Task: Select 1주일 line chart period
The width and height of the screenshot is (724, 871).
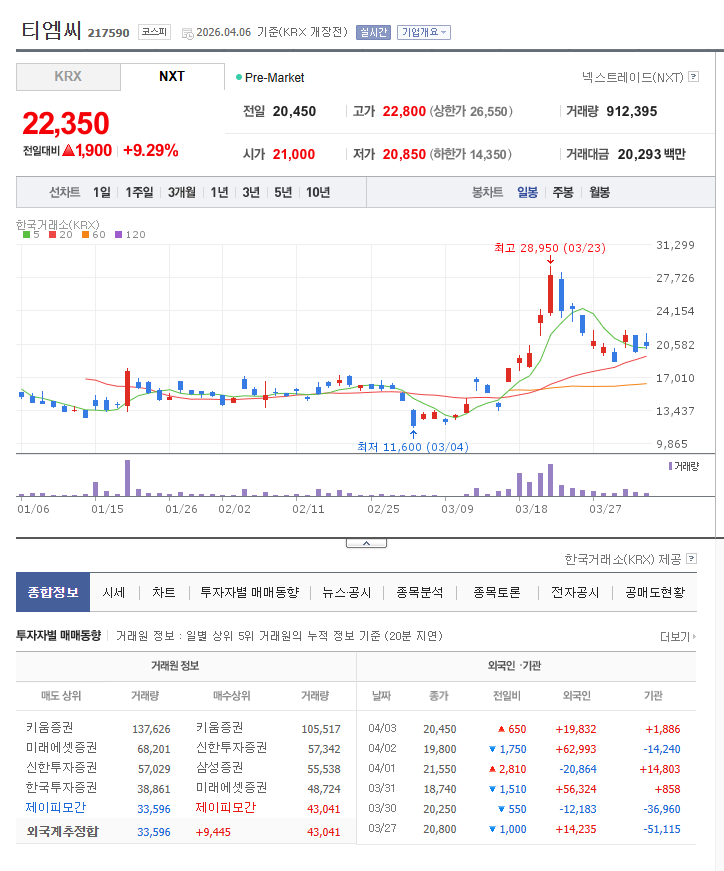Action: click(139, 192)
